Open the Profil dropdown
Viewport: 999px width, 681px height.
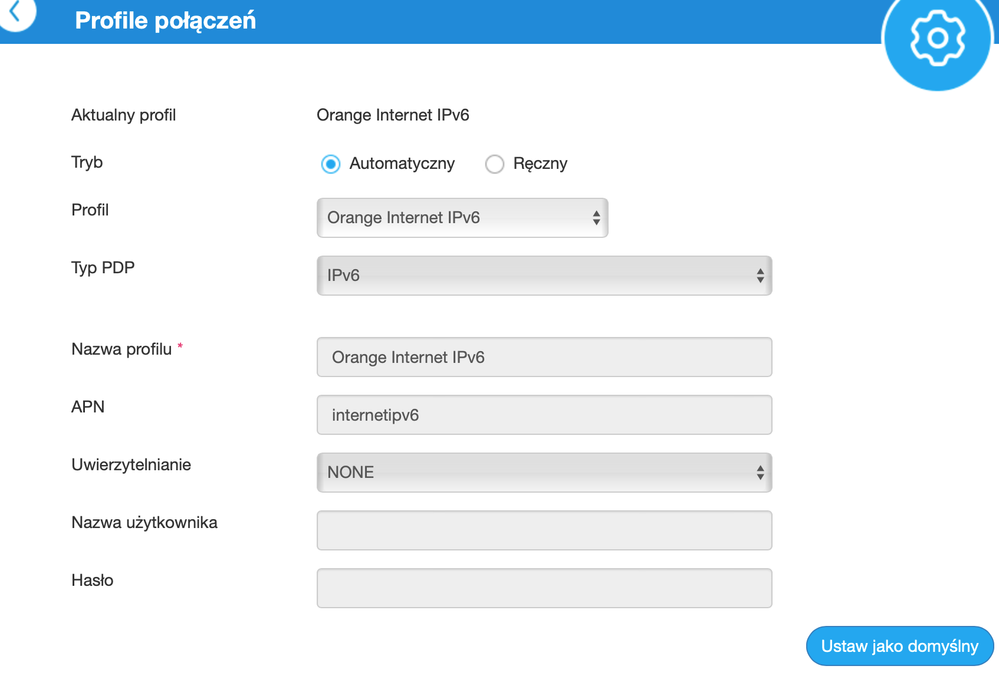click(462, 218)
